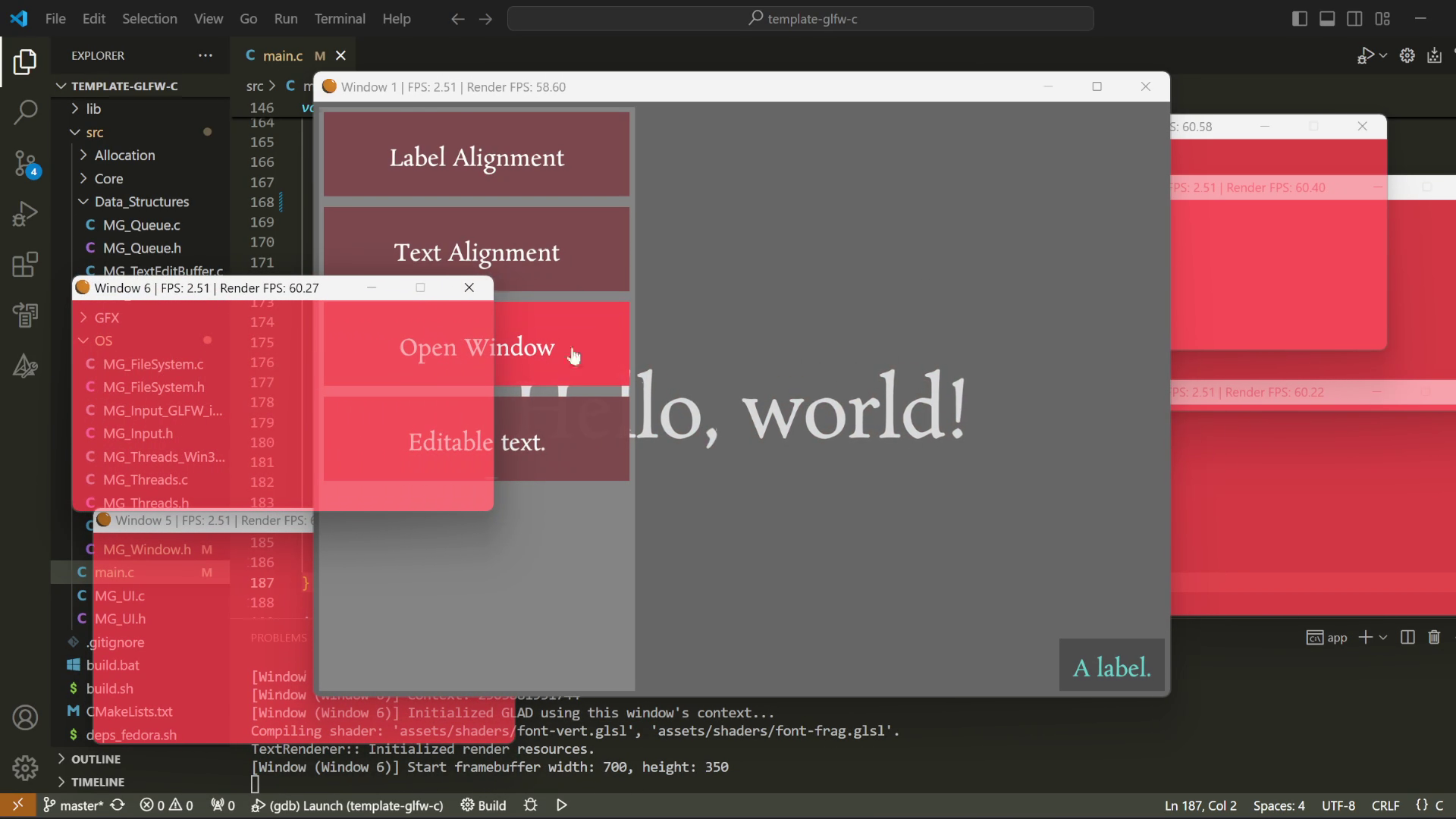Go back with the left arrow

457,19
